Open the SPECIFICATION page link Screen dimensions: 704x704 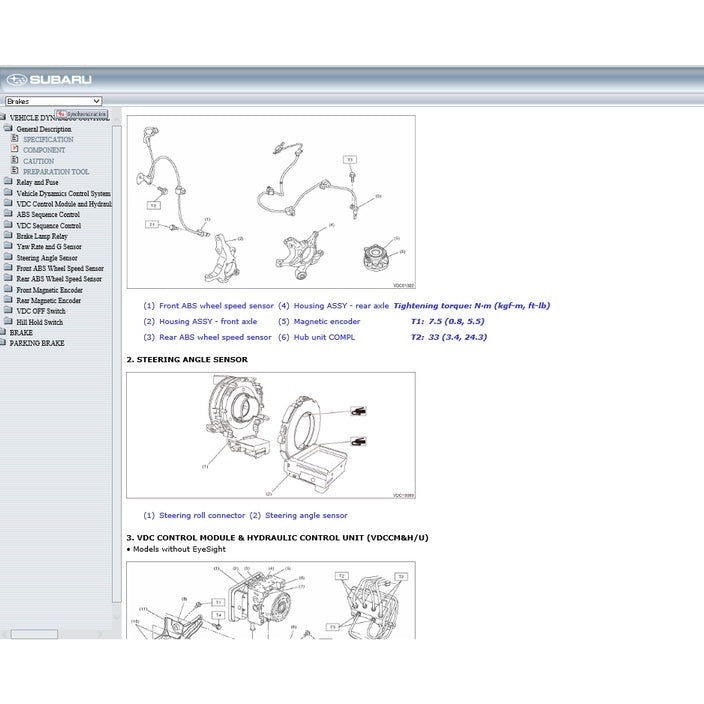(x=48, y=140)
